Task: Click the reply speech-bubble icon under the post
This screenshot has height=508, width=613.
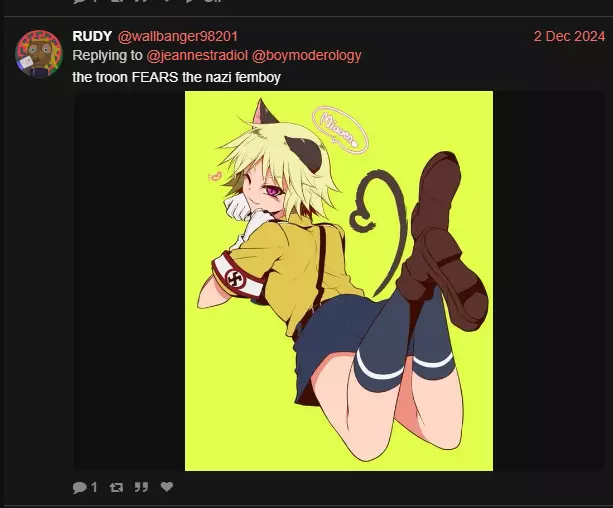Action: point(80,487)
